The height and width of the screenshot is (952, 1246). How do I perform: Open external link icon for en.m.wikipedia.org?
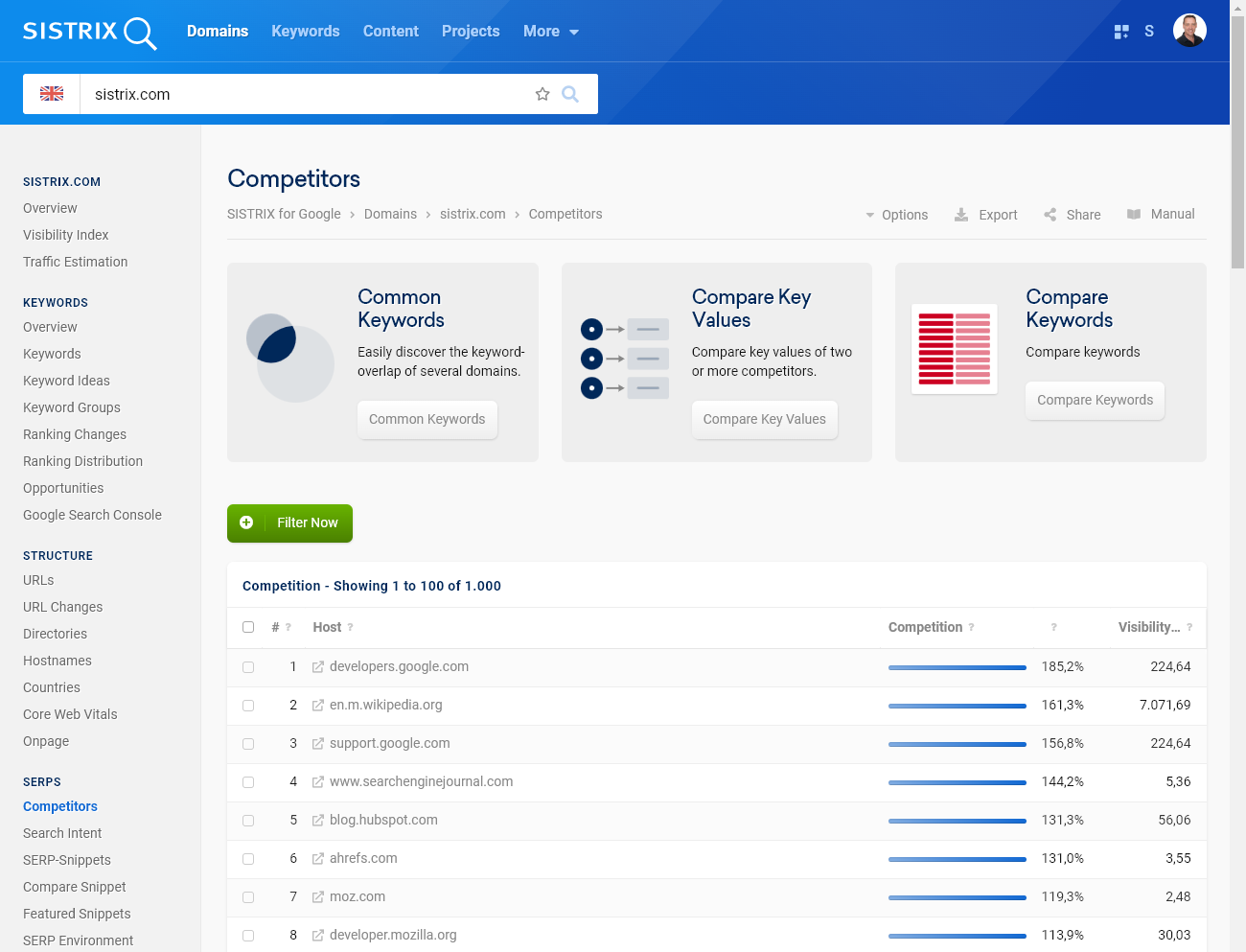point(317,706)
